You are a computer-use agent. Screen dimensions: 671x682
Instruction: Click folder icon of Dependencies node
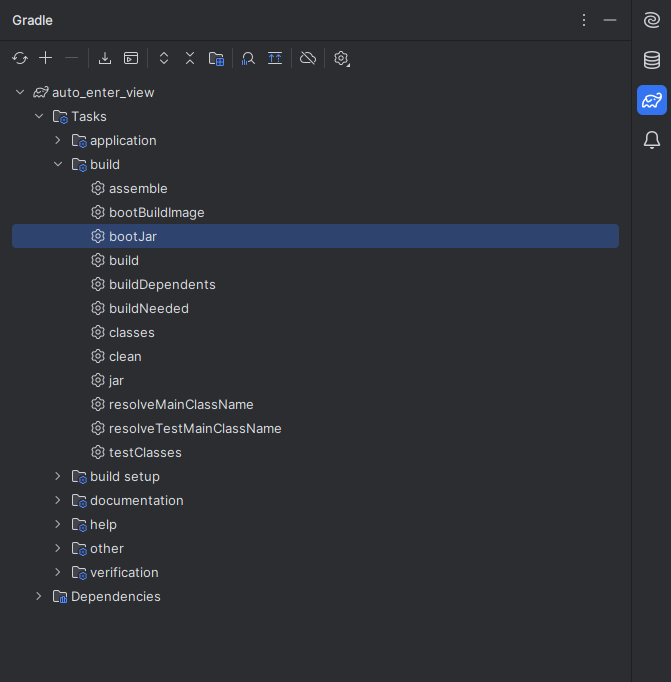[60, 596]
